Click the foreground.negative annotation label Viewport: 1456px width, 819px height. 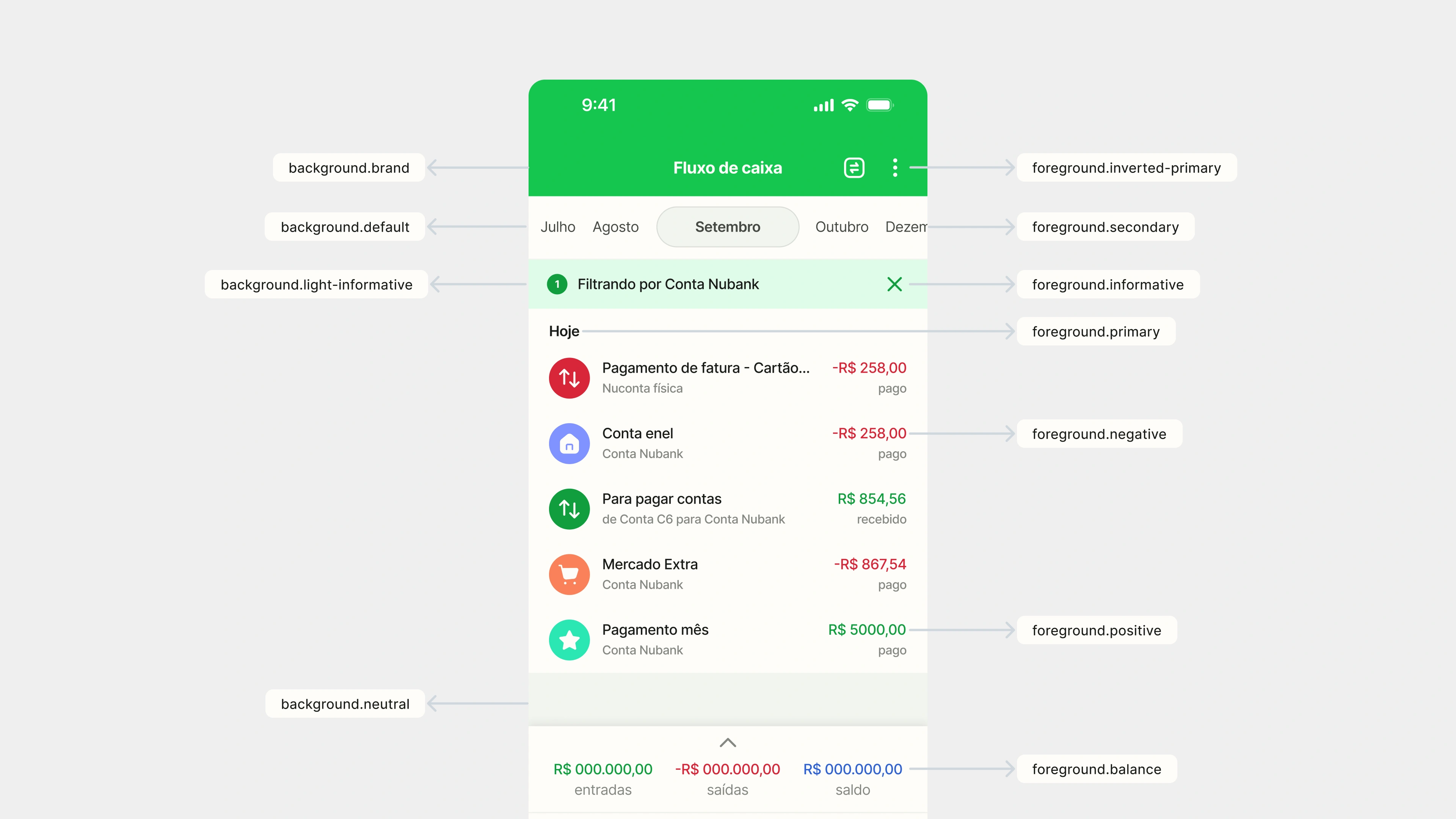[x=1099, y=434]
